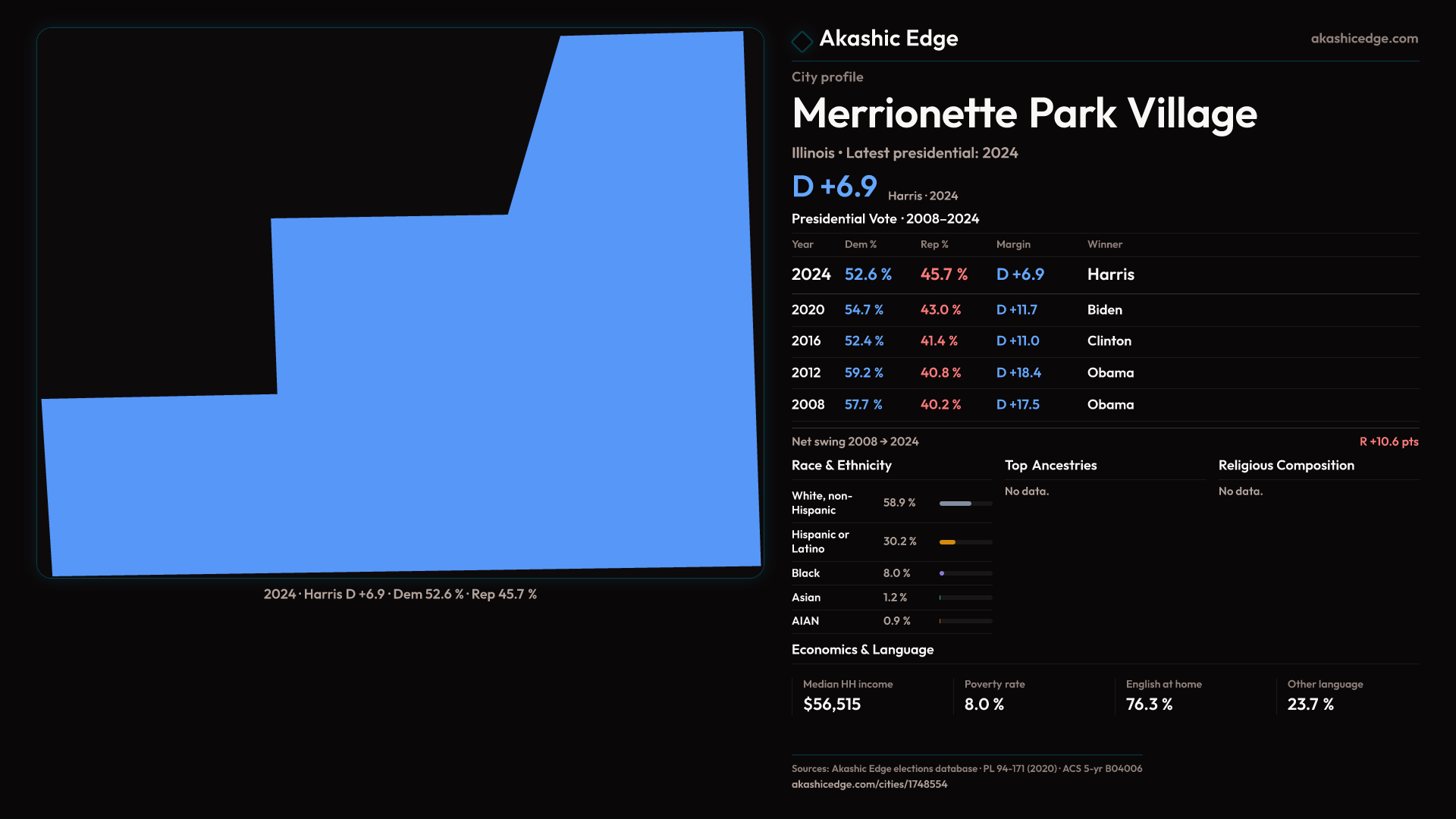Click the D +6.9 headline margin

coord(834,187)
